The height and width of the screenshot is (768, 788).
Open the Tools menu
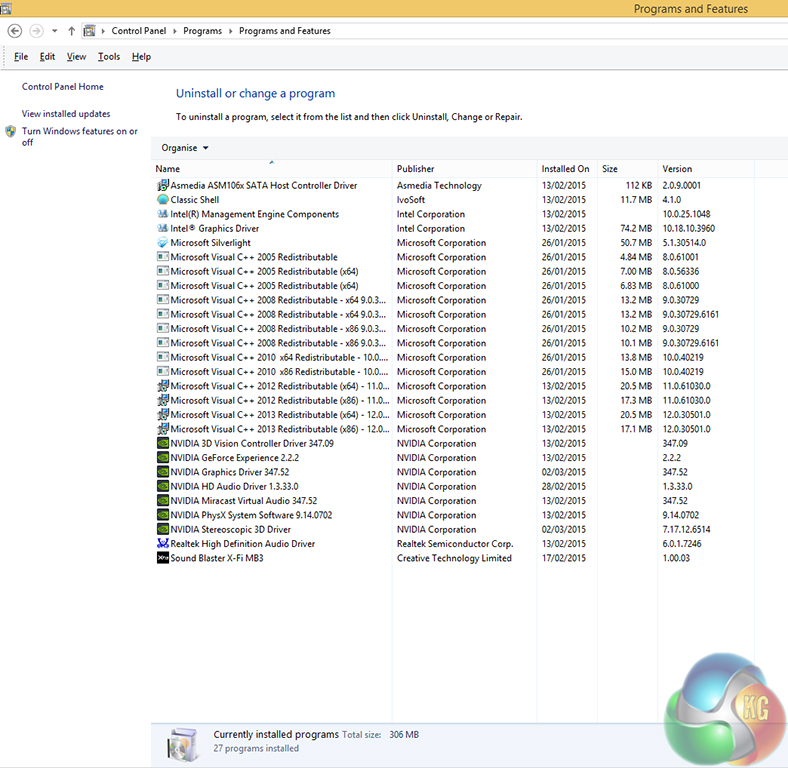(109, 57)
